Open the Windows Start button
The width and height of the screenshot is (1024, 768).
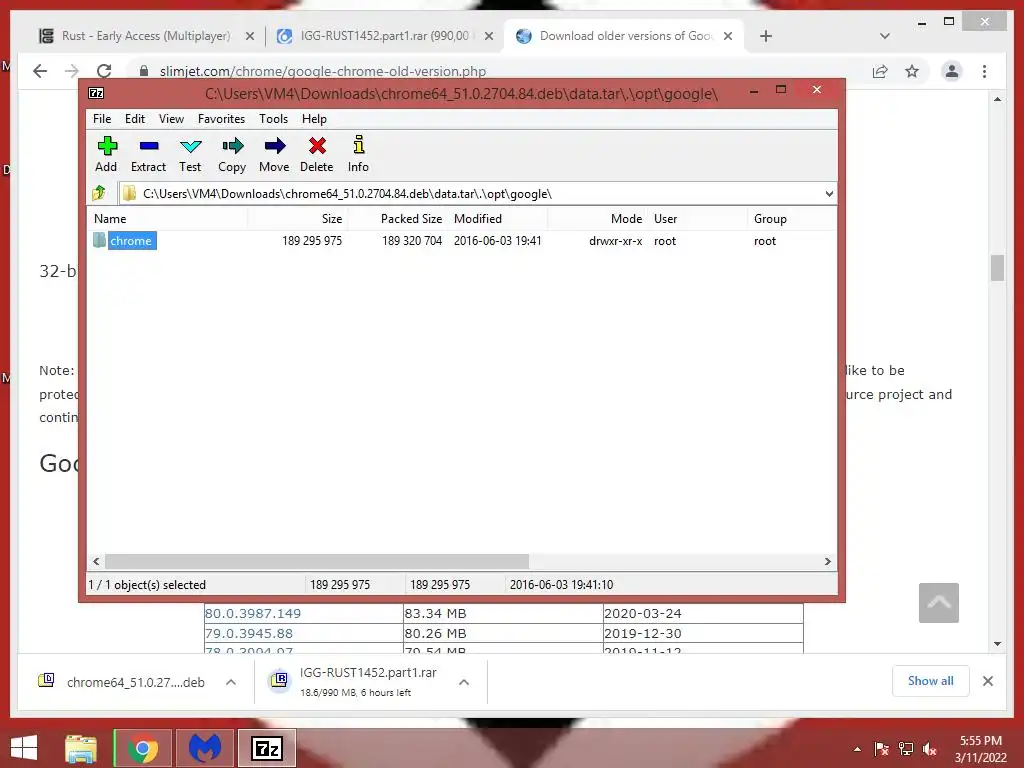pyautogui.click(x=24, y=748)
